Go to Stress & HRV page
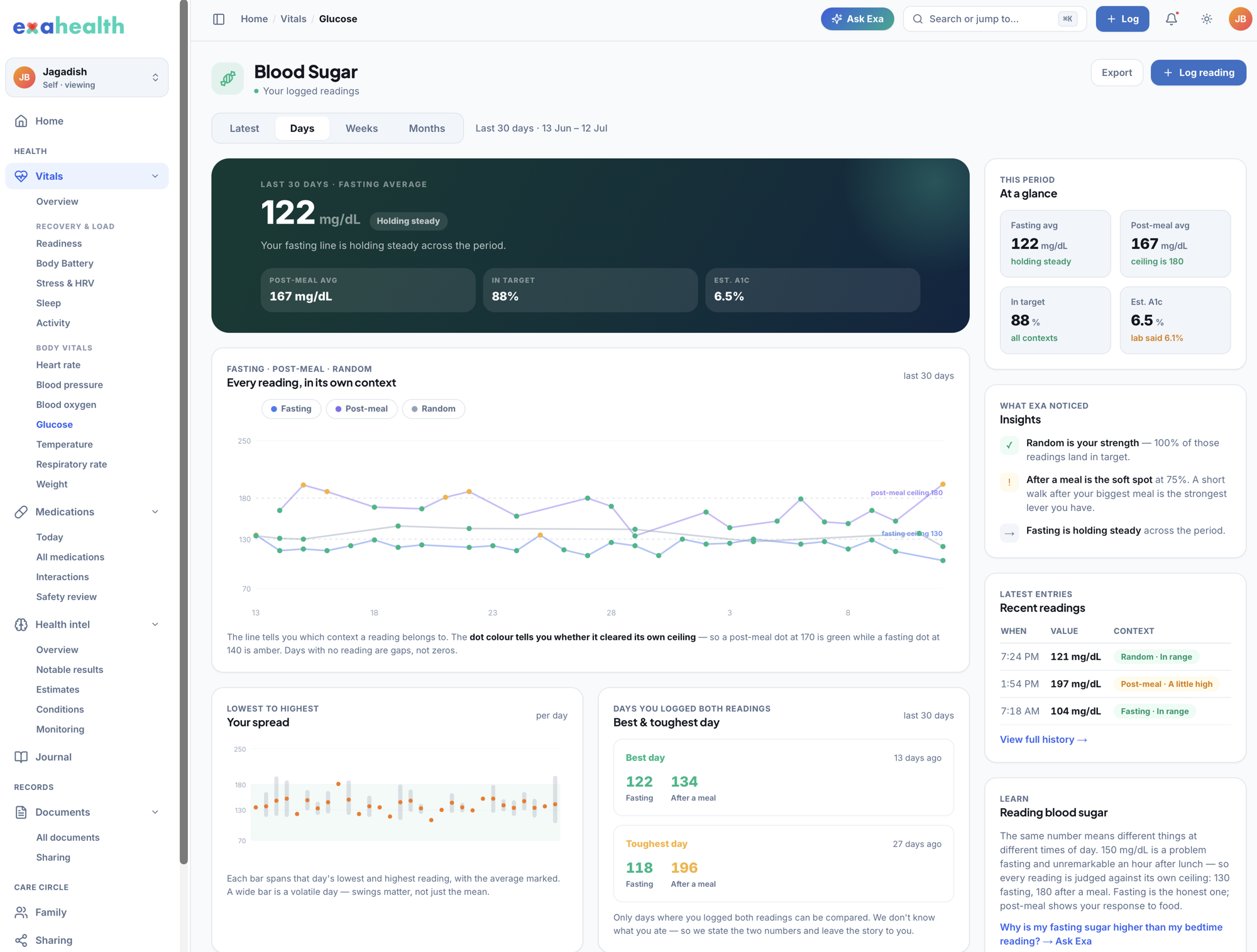This screenshot has width=1257, height=952. tap(65, 283)
